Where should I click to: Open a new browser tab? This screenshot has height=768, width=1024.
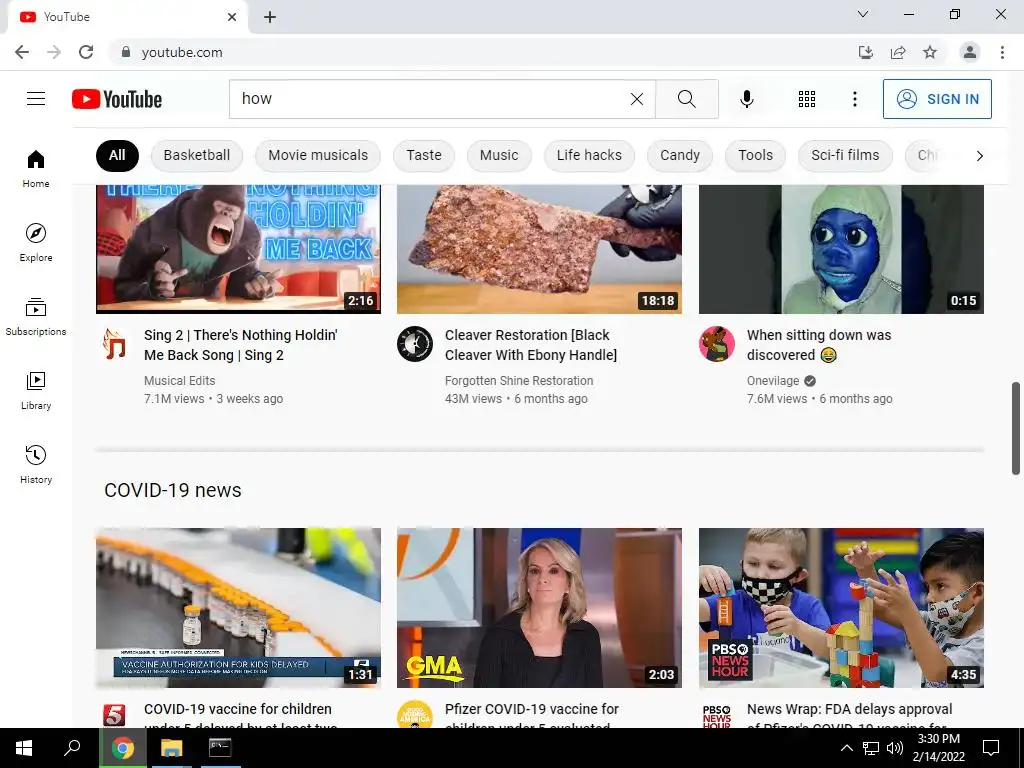pyautogui.click(x=270, y=17)
